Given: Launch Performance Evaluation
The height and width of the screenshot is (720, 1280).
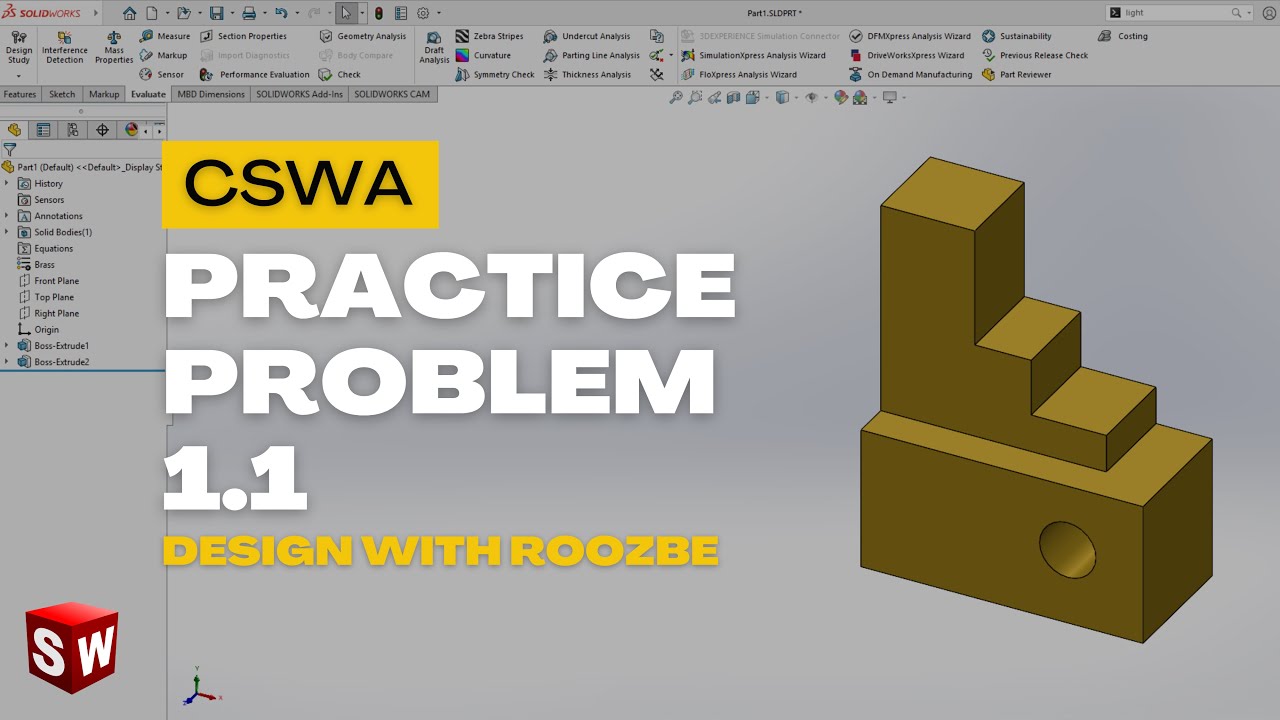Looking at the screenshot, I should point(255,74).
